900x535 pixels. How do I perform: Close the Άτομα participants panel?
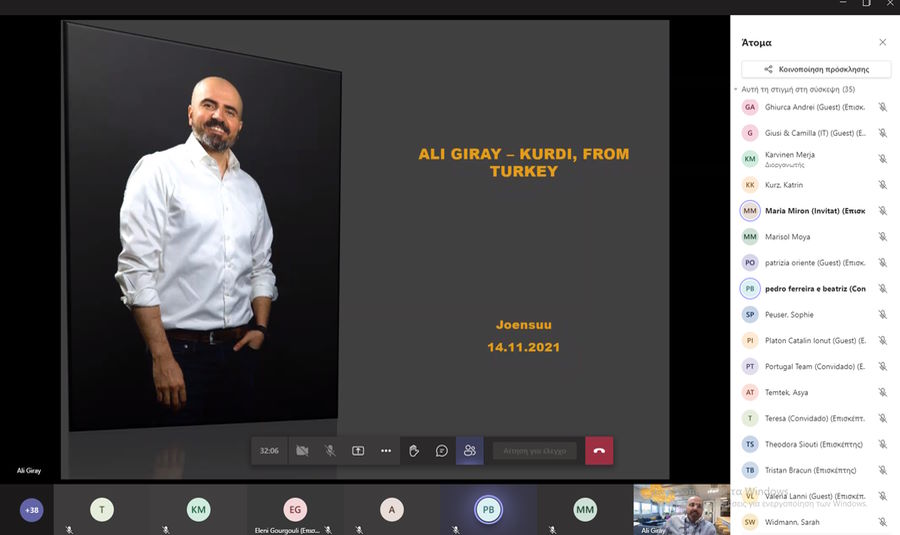pos(882,43)
